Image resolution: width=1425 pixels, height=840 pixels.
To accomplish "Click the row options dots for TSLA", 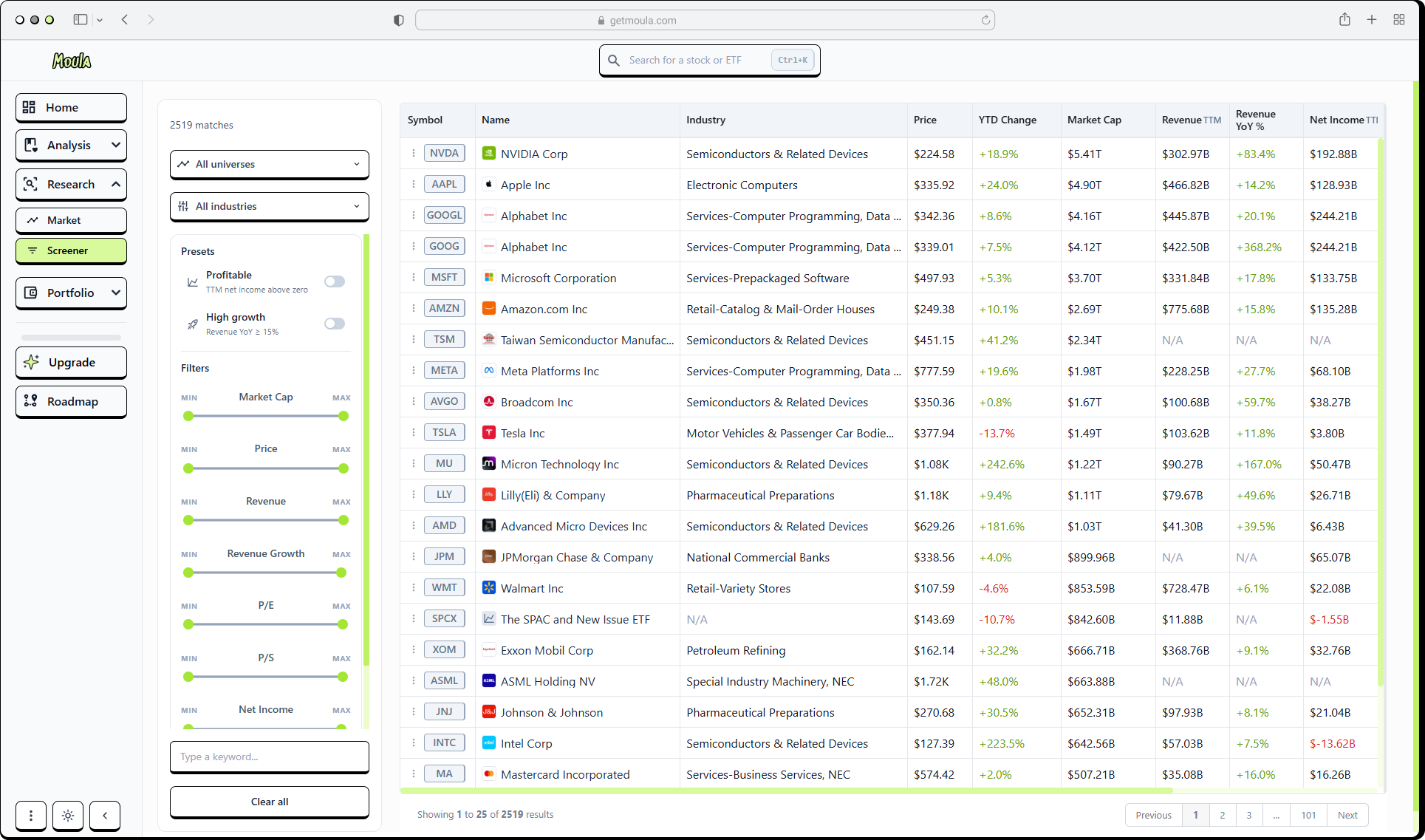I will [413, 432].
